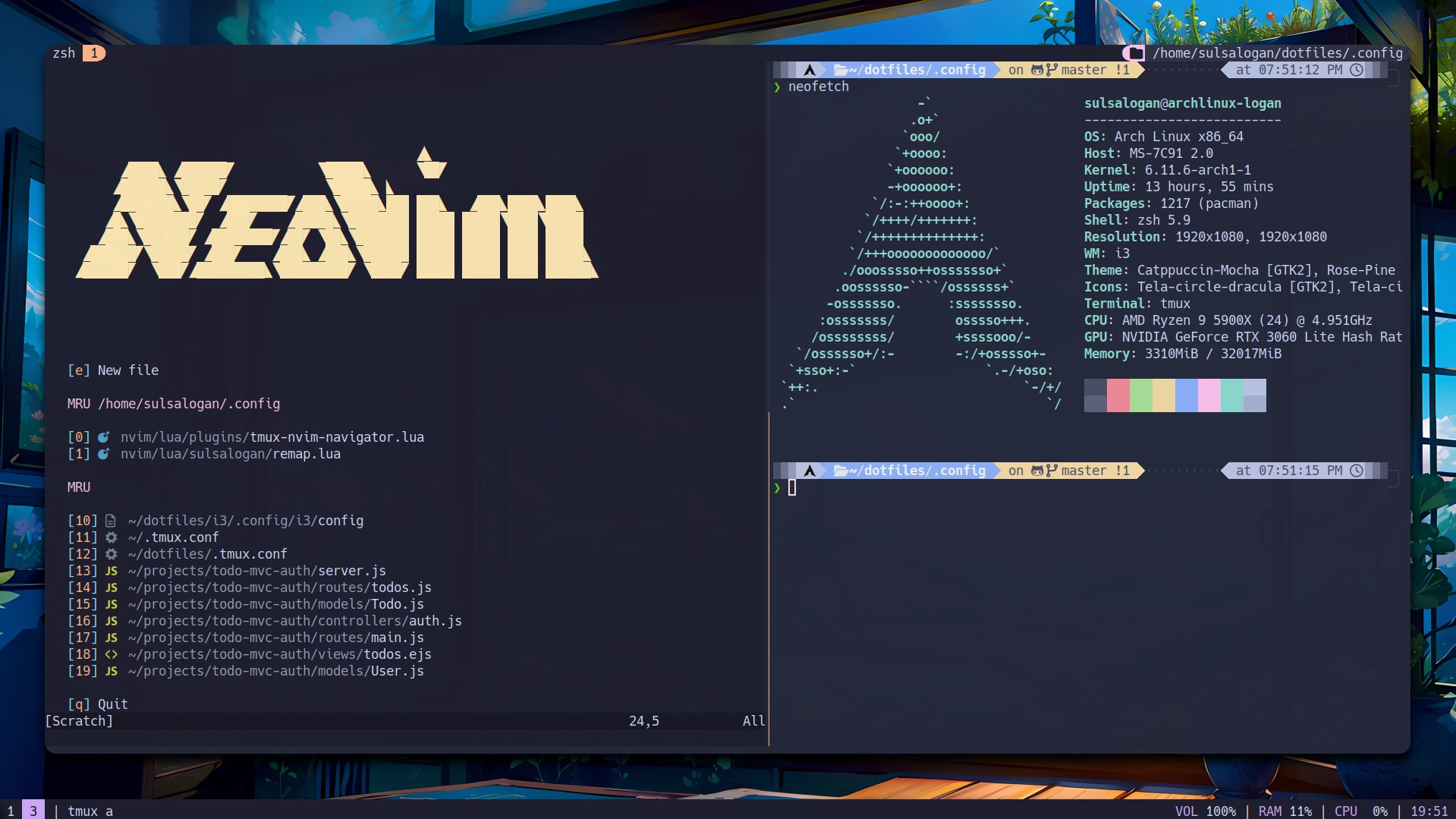
Task: Click the NeoVim ASCII logo banner
Action: point(337,214)
